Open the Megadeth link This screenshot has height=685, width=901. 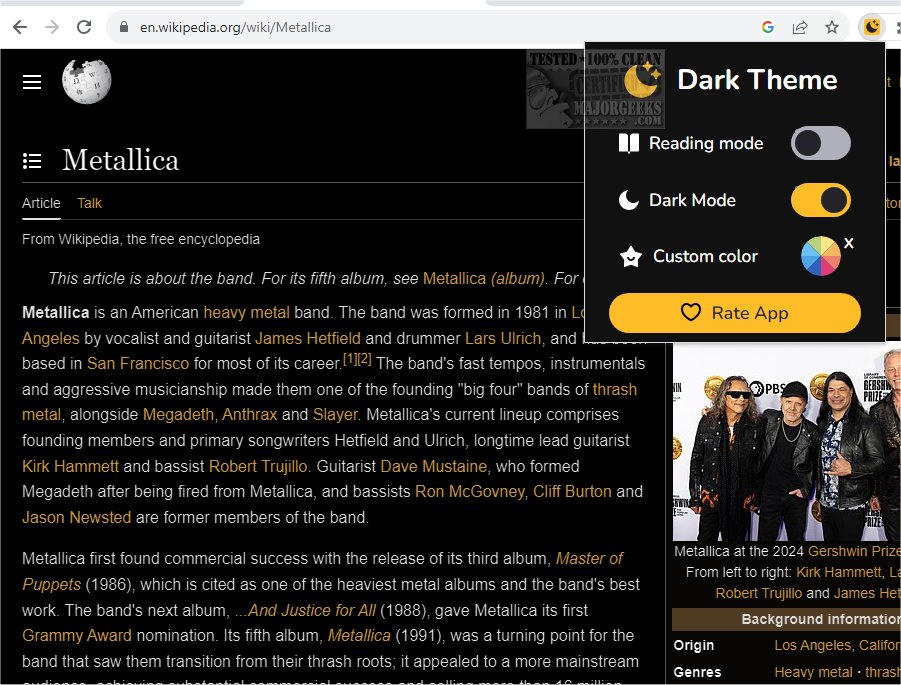pos(178,414)
